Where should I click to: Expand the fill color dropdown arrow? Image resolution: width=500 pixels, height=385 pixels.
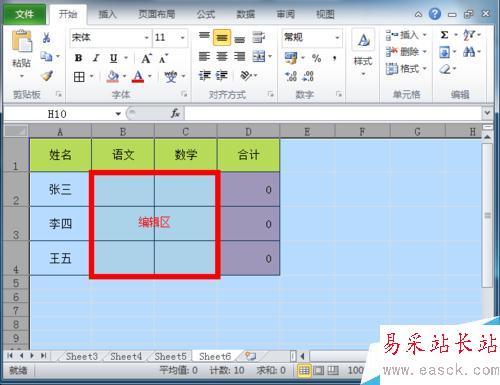(x=124, y=77)
